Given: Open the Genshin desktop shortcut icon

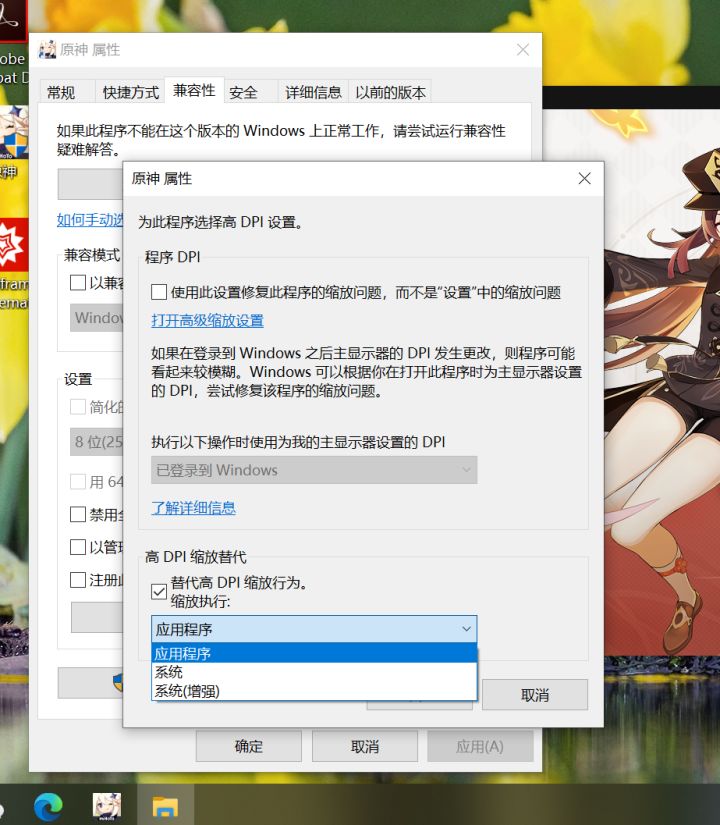Looking at the screenshot, I should (x=14, y=134).
